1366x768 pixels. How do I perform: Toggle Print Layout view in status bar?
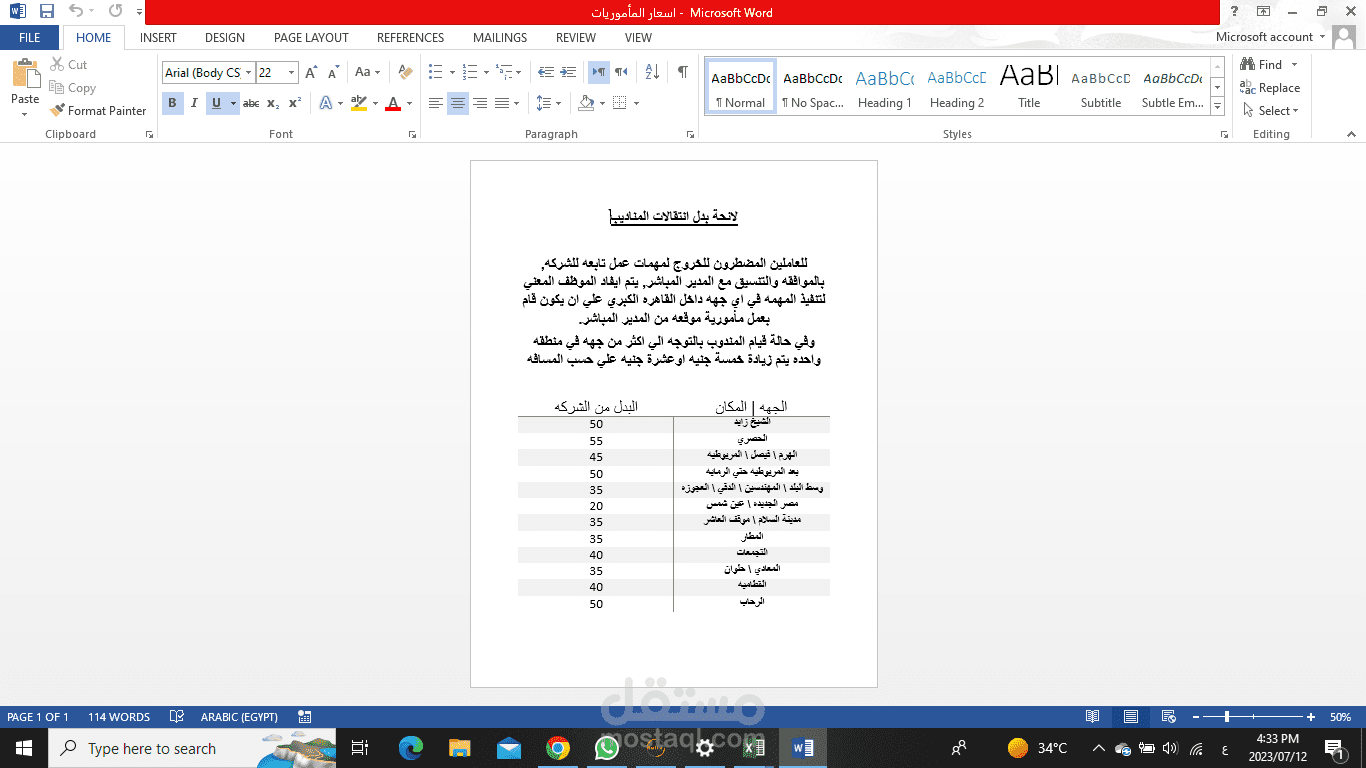[x=1130, y=717]
